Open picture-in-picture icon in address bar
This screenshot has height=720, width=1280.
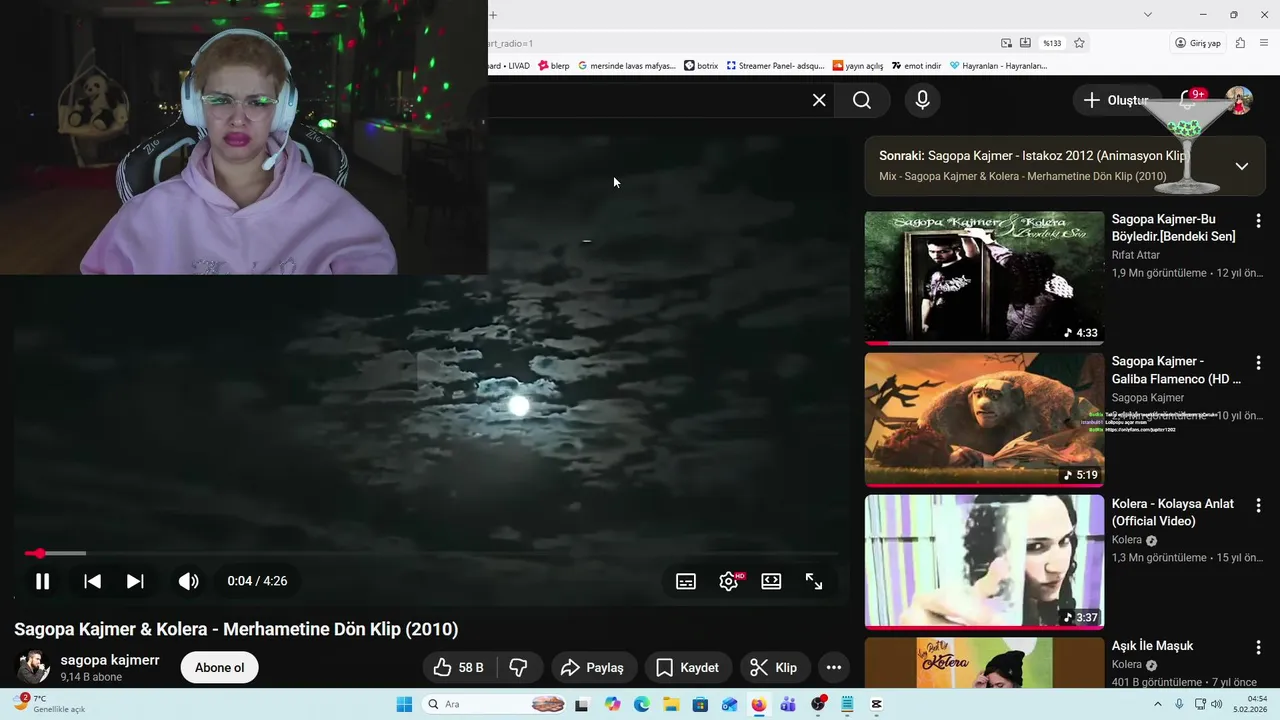(x=1006, y=43)
